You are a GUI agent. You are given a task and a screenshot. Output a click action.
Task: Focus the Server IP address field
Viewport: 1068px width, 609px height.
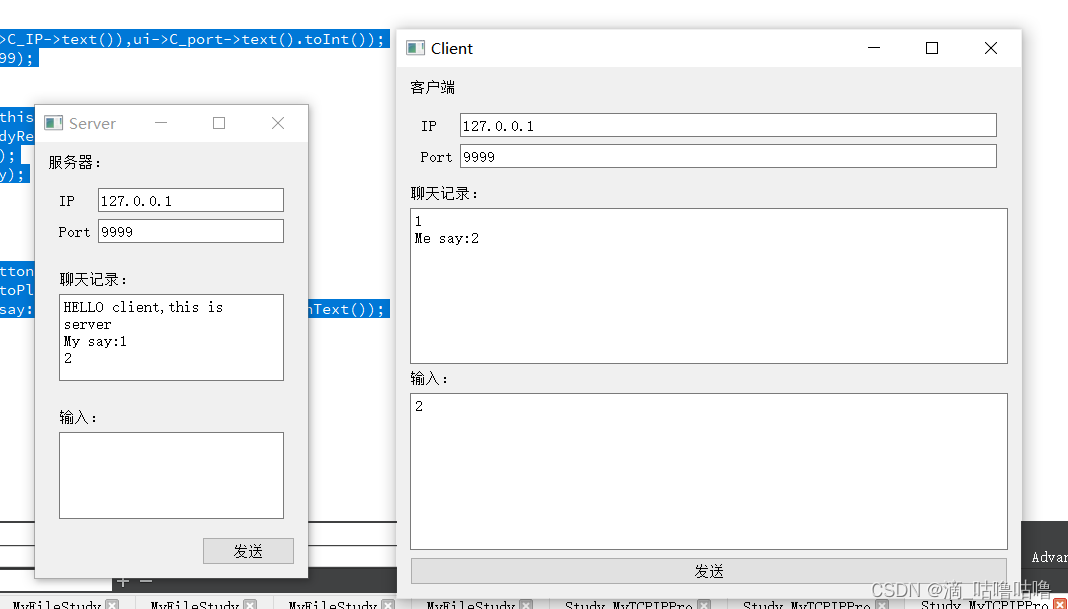point(191,200)
